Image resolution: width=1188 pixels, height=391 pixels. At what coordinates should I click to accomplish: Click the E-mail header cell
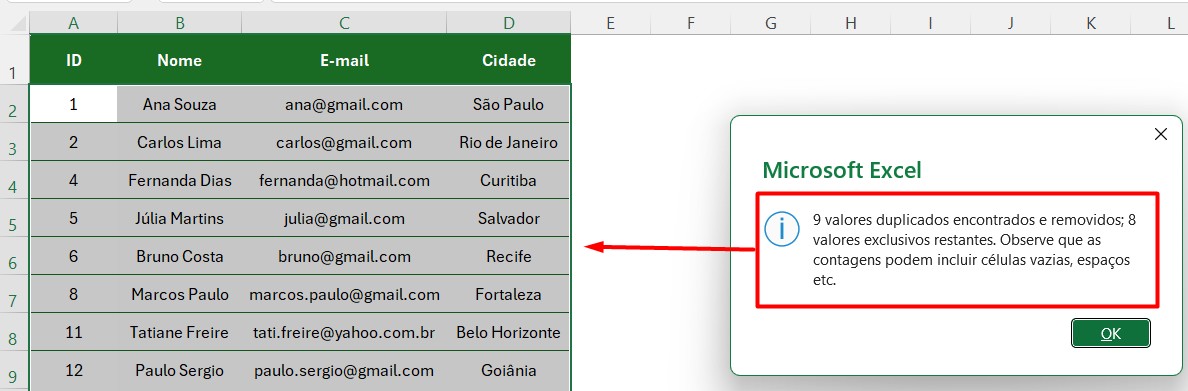(x=344, y=60)
